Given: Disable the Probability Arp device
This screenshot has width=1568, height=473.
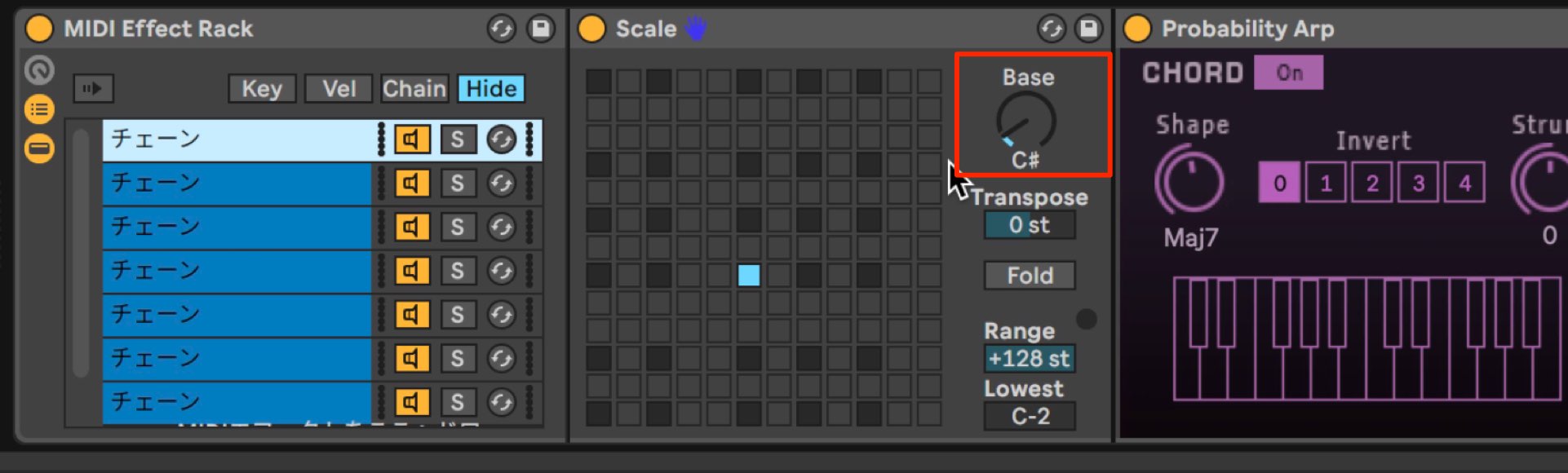Looking at the screenshot, I should click(x=1137, y=29).
